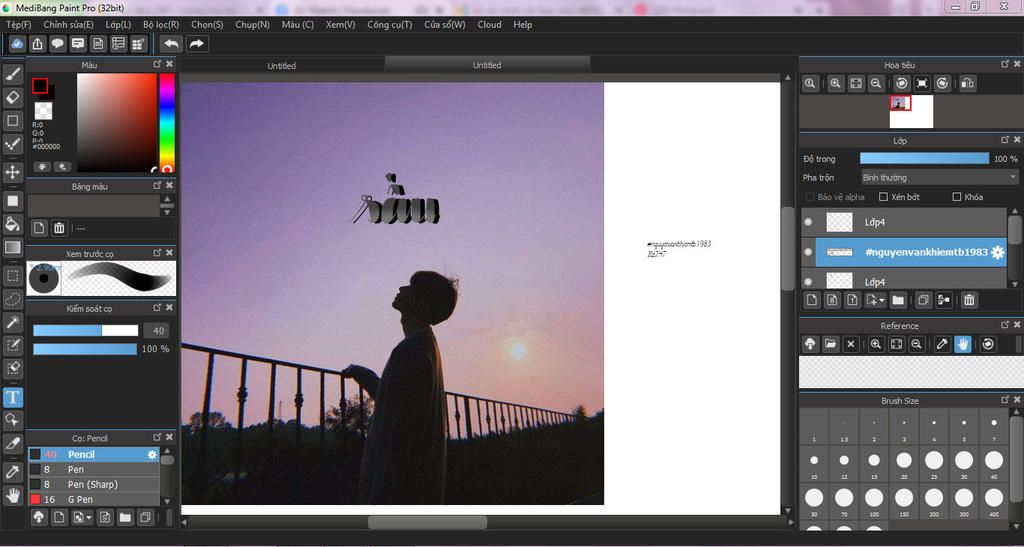Open the Bộ lọc(R) menu
1024x547 pixels.
(x=161, y=24)
